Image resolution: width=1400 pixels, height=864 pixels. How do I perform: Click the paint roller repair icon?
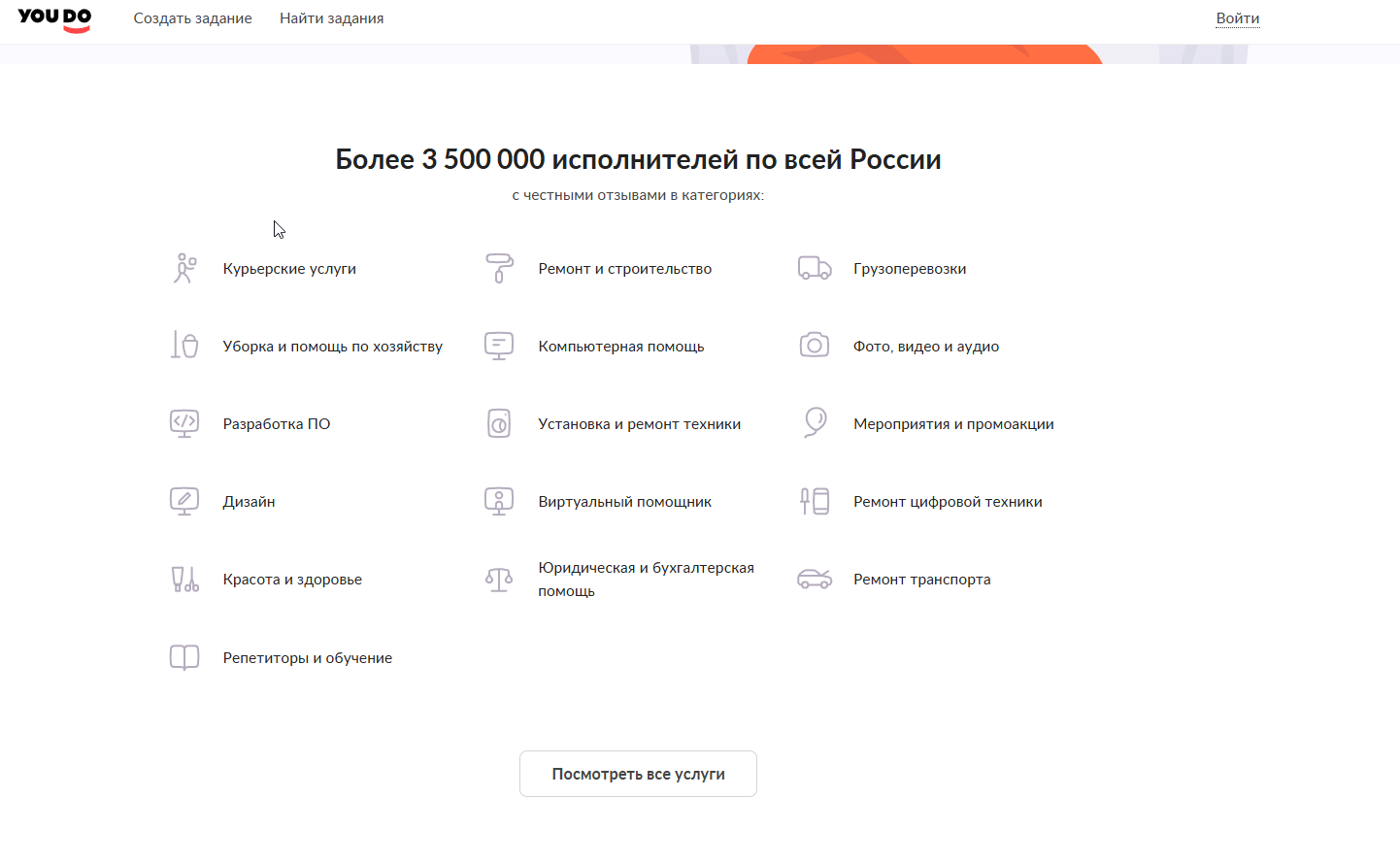click(x=499, y=269)
